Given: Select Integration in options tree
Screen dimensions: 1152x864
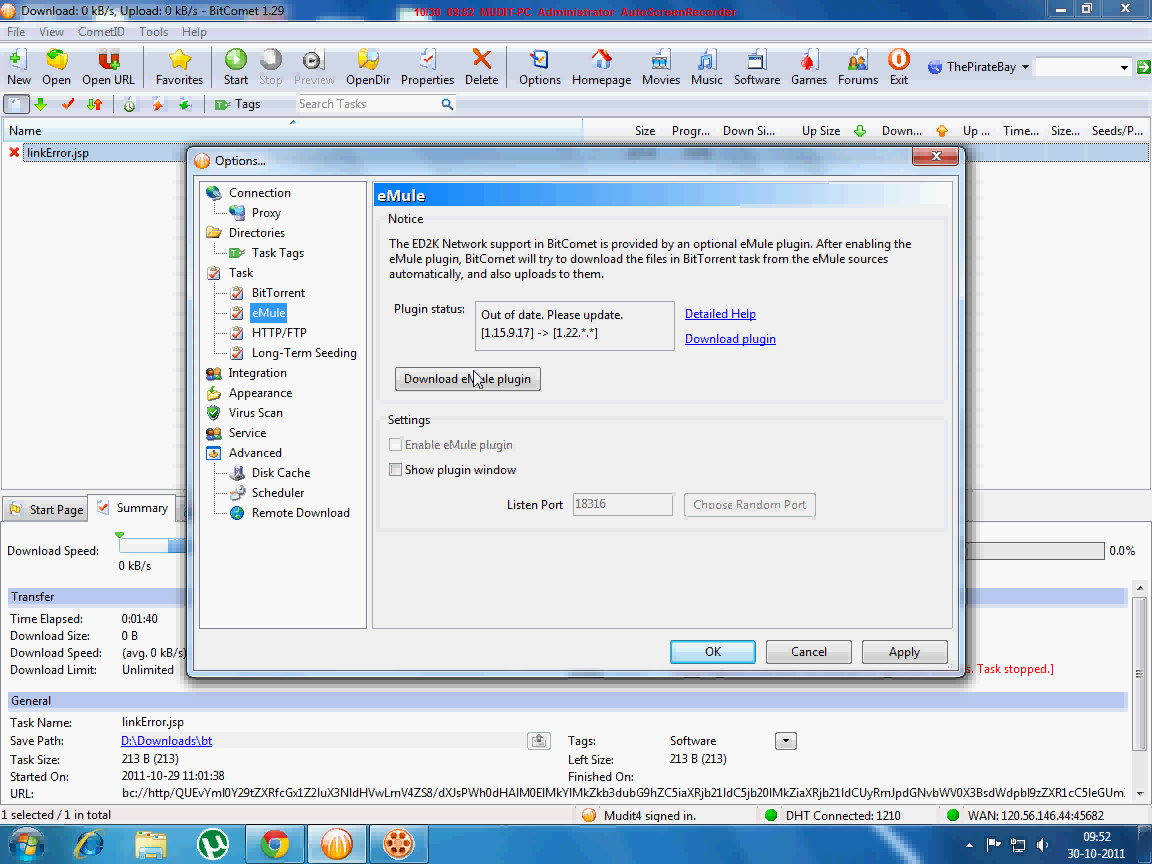Looking at the screenshot, I should [x=257, y=372].
